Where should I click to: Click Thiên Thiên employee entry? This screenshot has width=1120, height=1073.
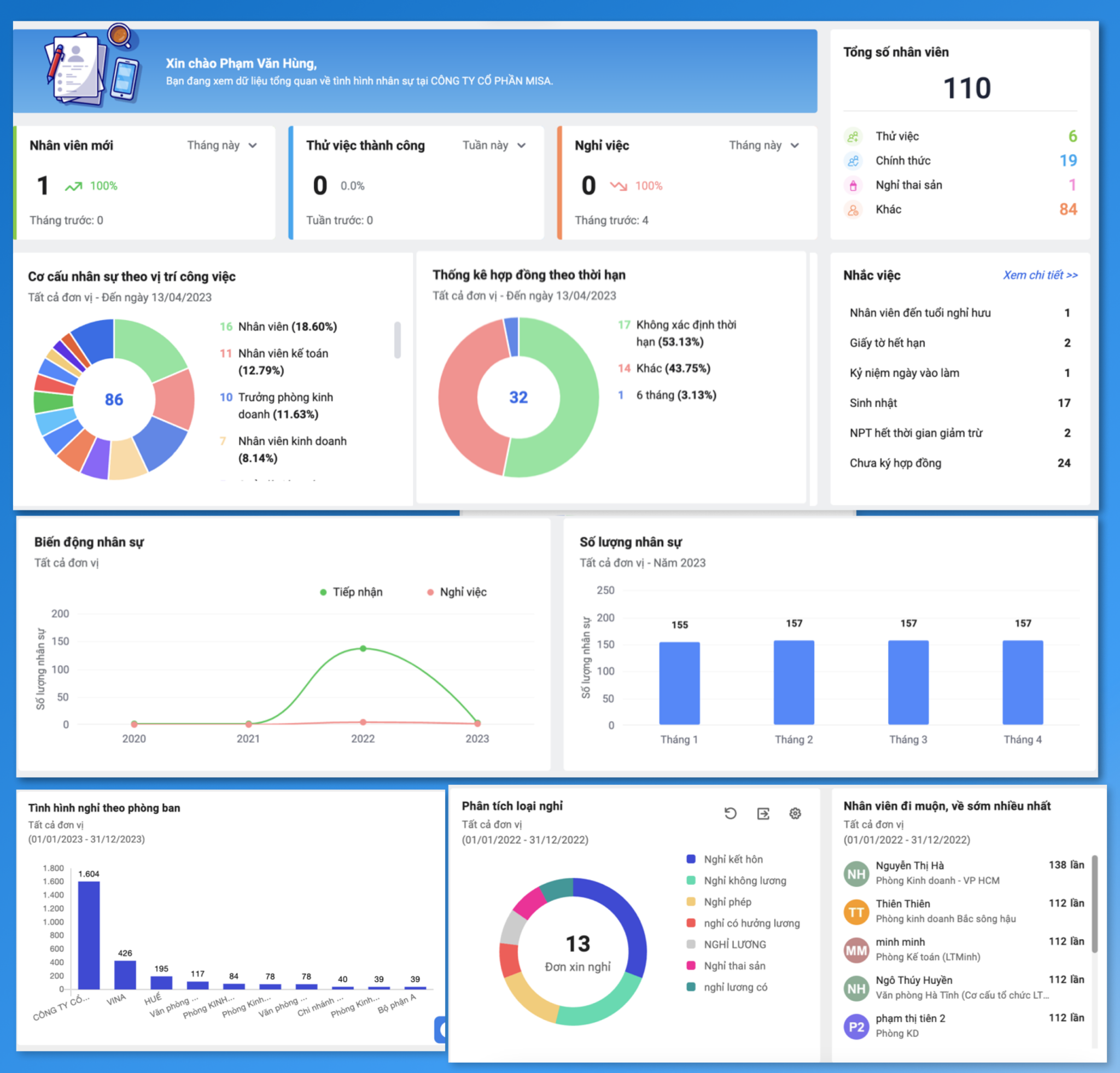click(x=964, y=911)
